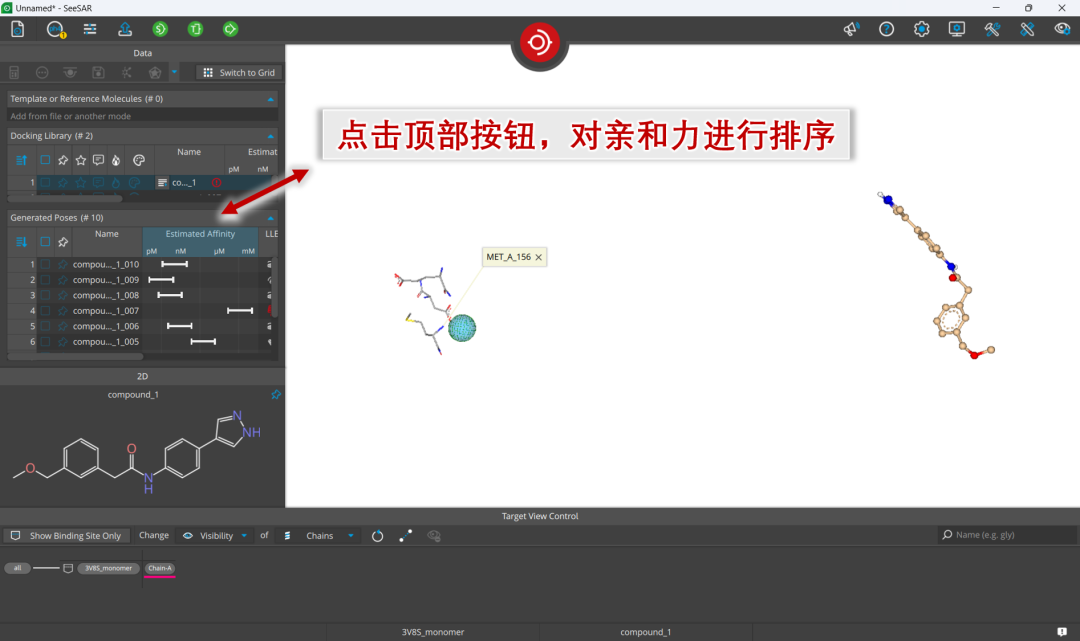Click ascending sort icon in Docking Library header
Image resolution: width=1080 pixels, height=641 pixels.
(21, 160)
